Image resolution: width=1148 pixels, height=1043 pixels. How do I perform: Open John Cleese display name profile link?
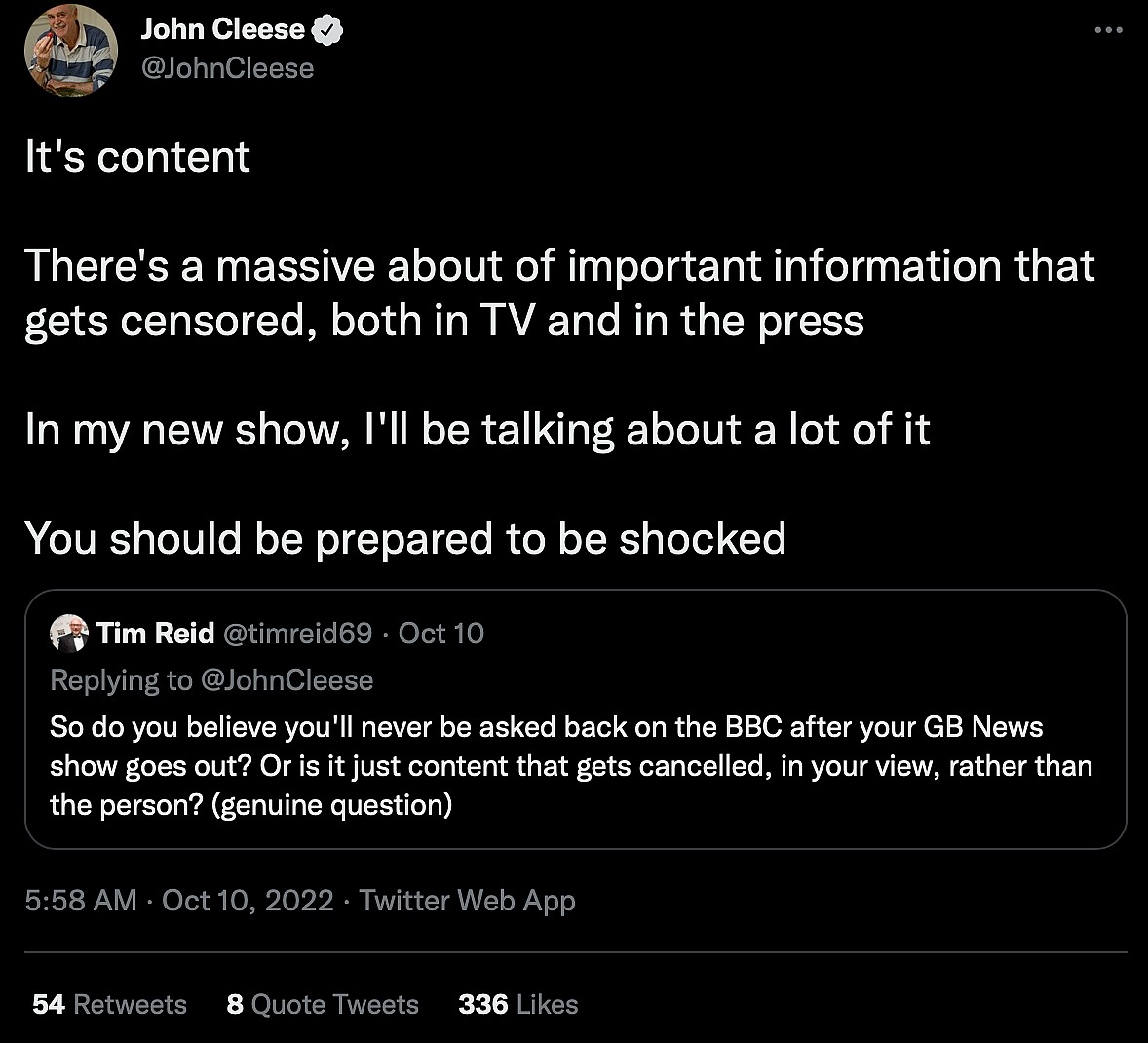[222, 29]
